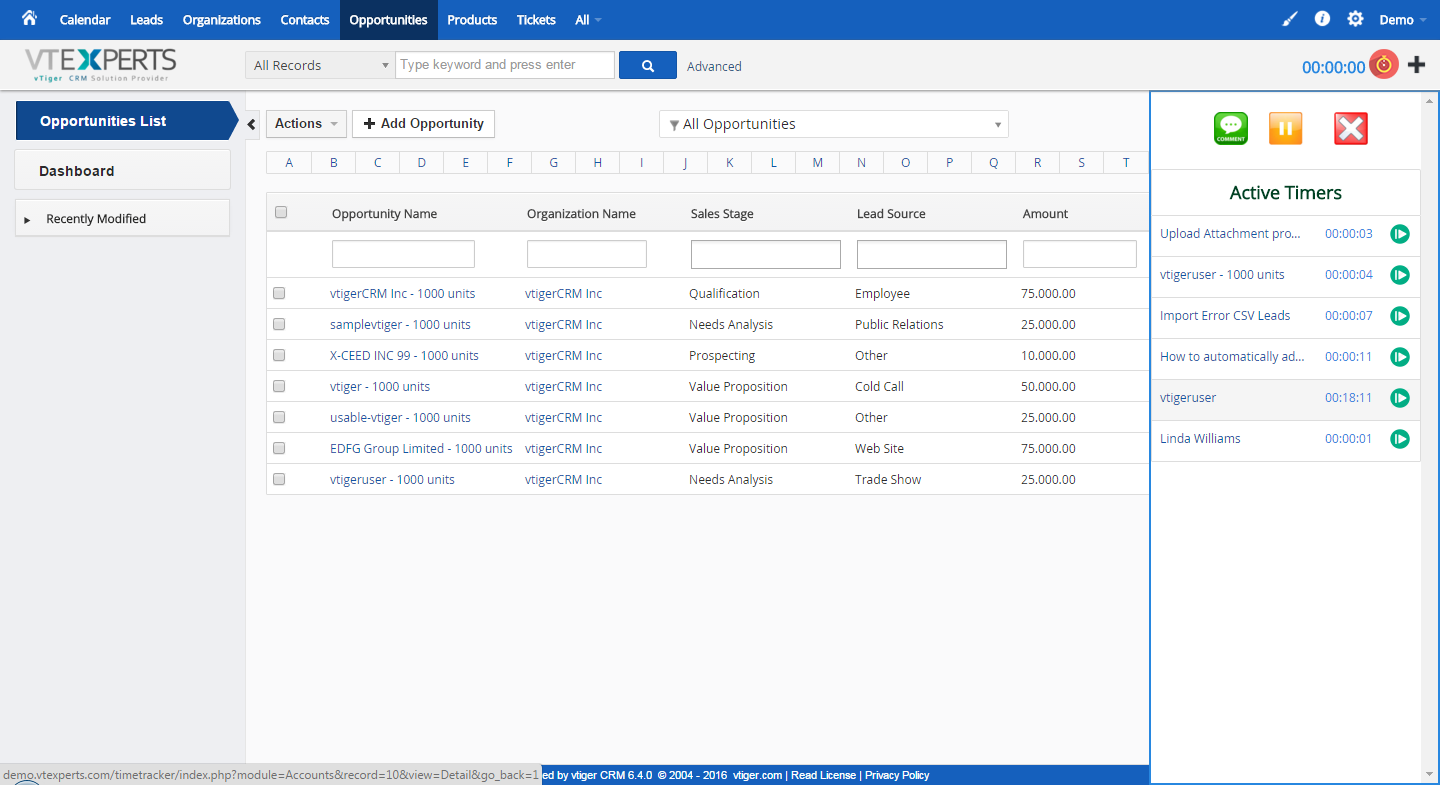Click the search magnifier button
Screen dimensions: 1440x785
coord(648,65)
